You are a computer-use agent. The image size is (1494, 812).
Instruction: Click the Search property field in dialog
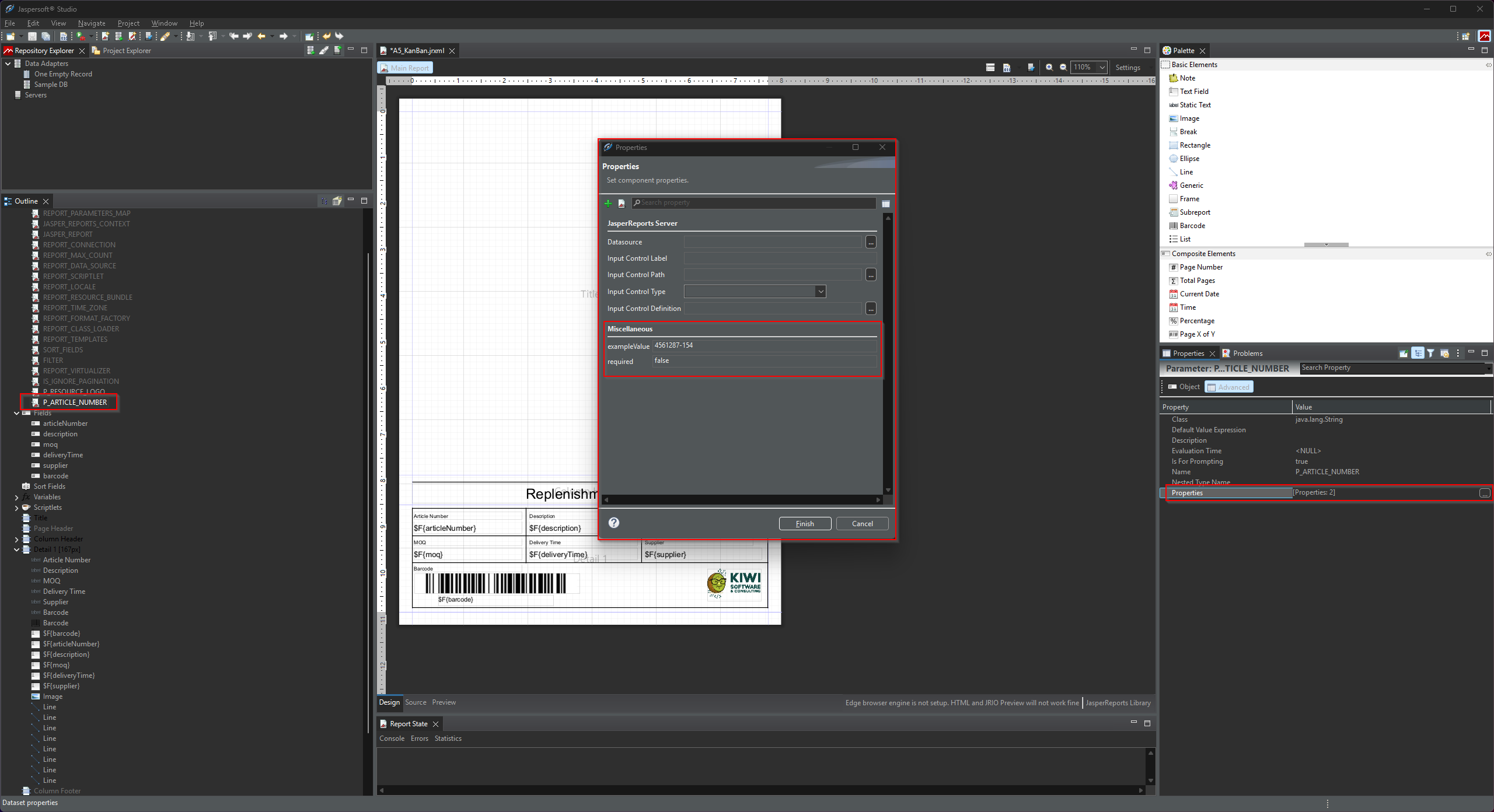coord(753,203)
